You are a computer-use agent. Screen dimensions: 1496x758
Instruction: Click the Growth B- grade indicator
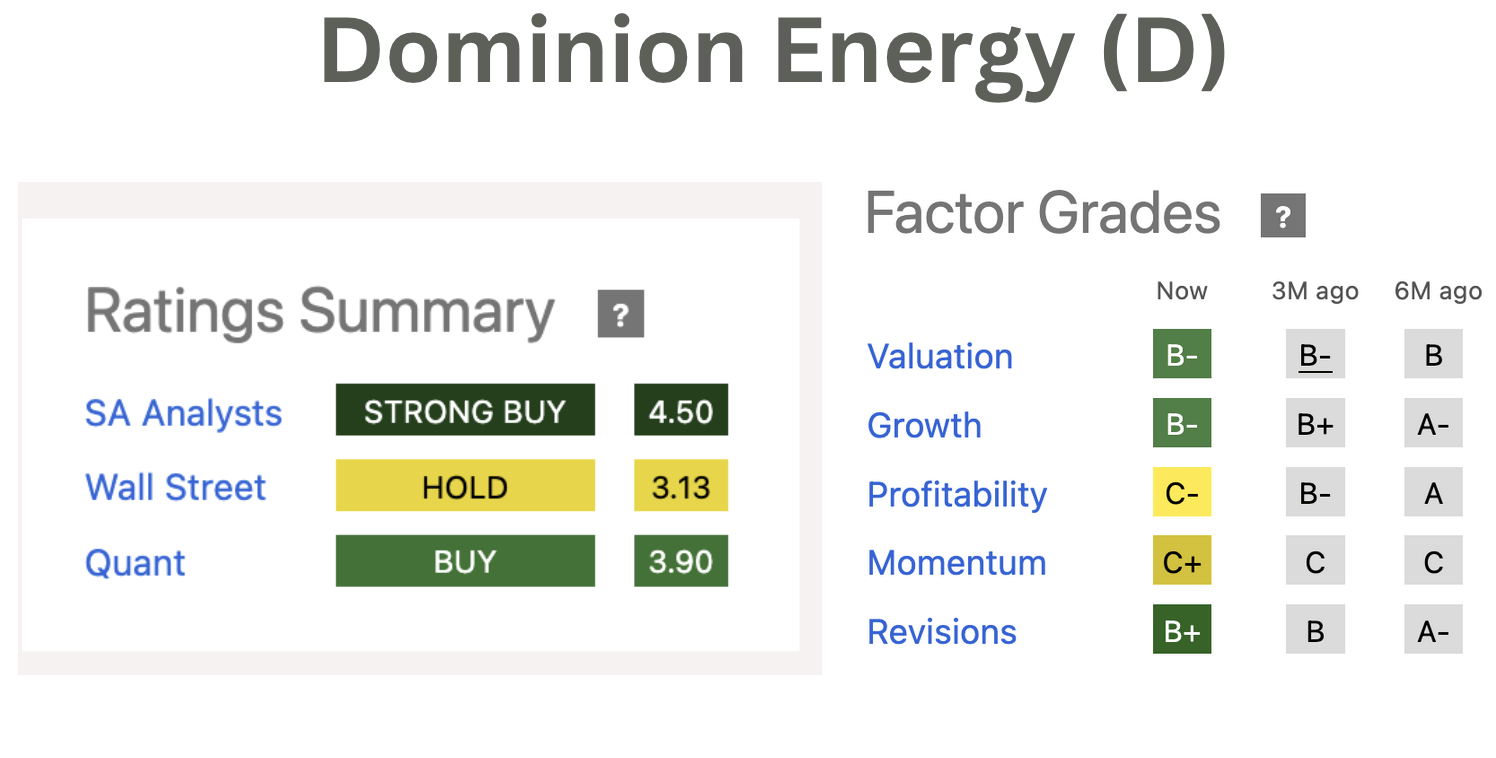1182,423
